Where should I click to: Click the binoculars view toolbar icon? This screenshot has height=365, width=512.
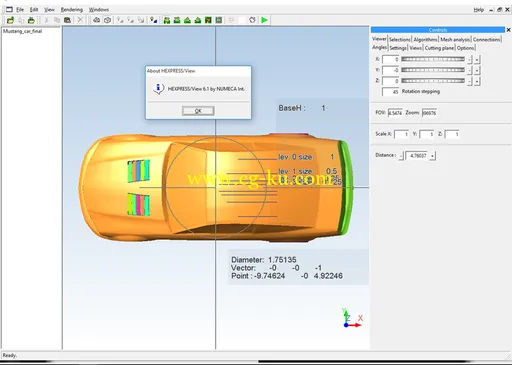pos(96,20)
